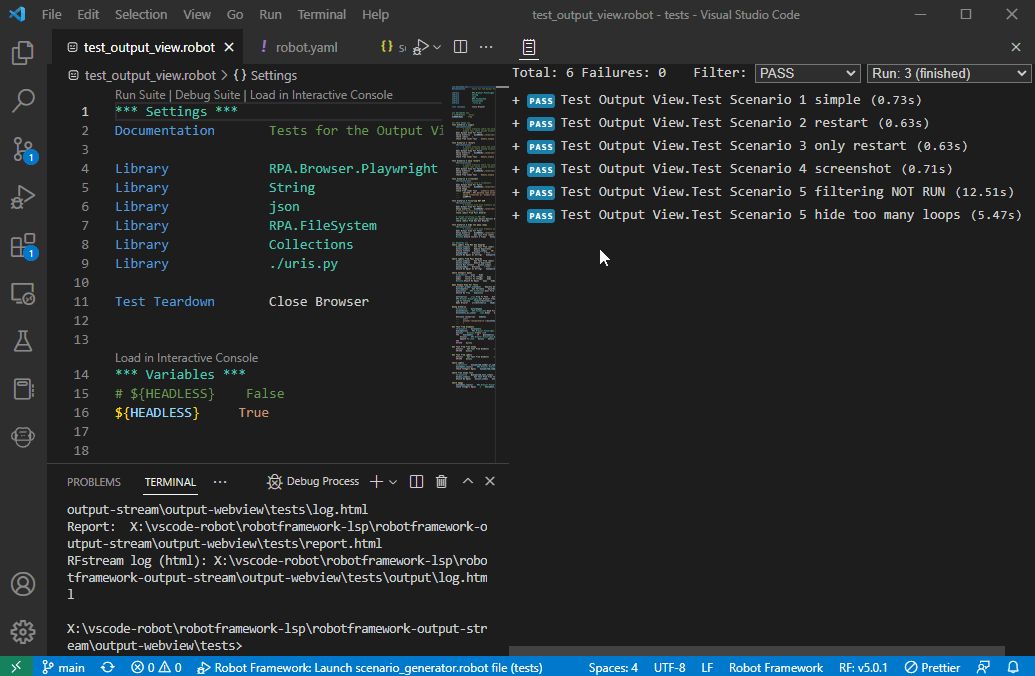Open the run options dropdown arrow in editor toolbar
Image resolution: width=1035 pixels, height=676 pixels.
(437, 47)
